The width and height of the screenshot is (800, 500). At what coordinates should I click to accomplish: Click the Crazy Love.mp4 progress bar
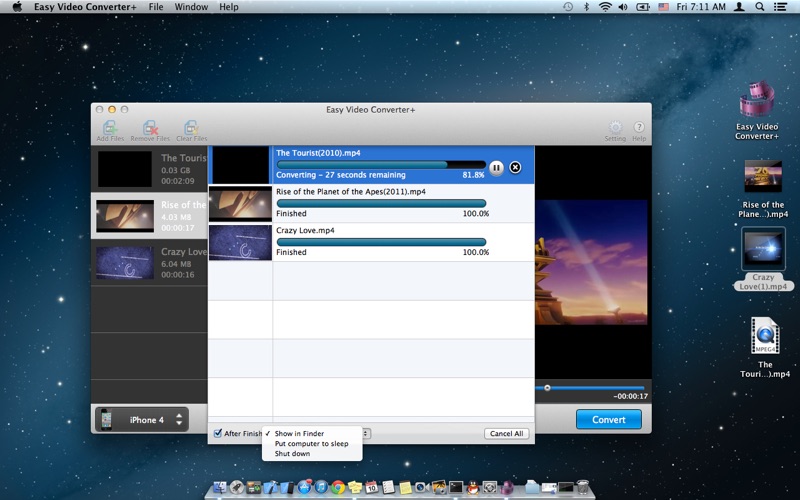tap(381, 242)
